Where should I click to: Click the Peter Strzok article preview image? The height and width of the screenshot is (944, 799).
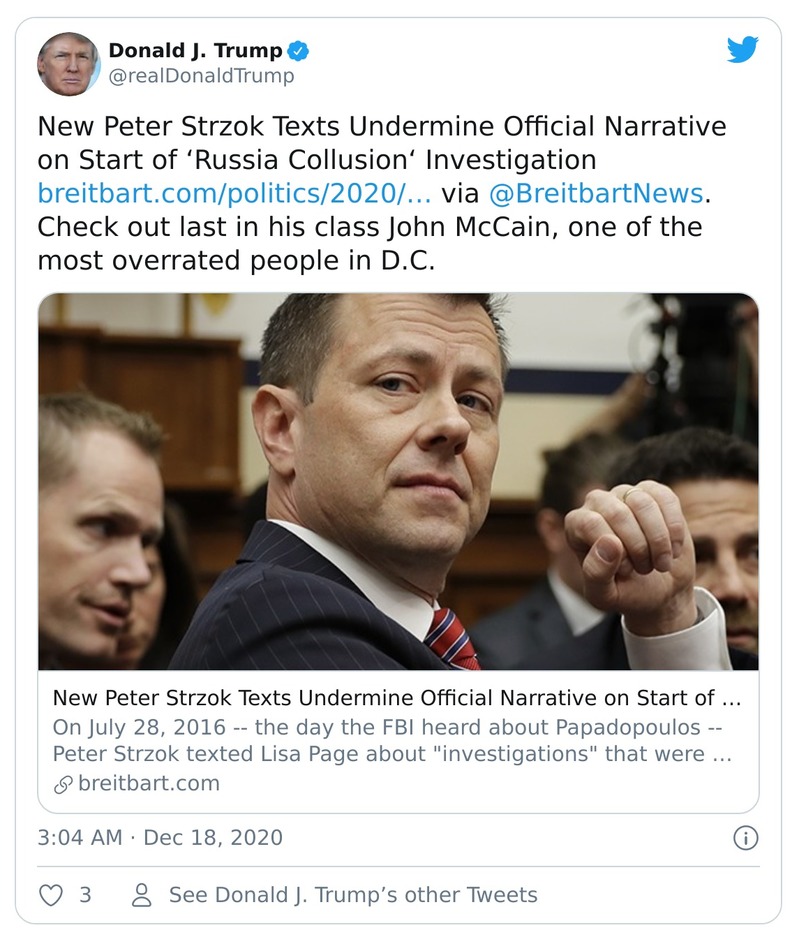click(398, 481)
